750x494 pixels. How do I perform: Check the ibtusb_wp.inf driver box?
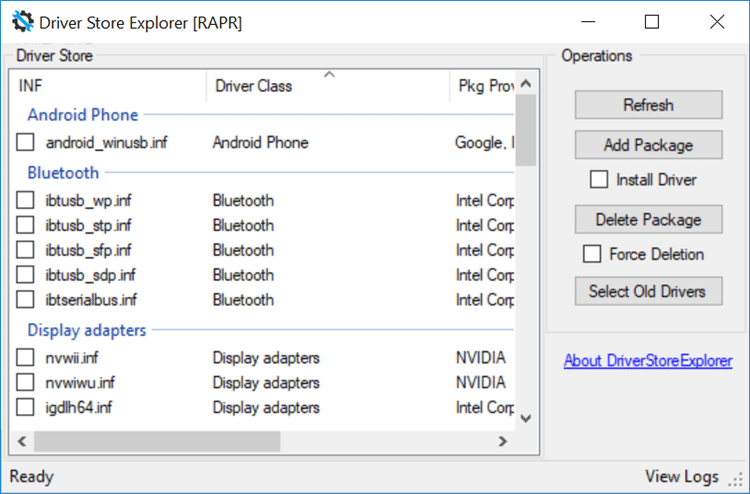[25, 200]
